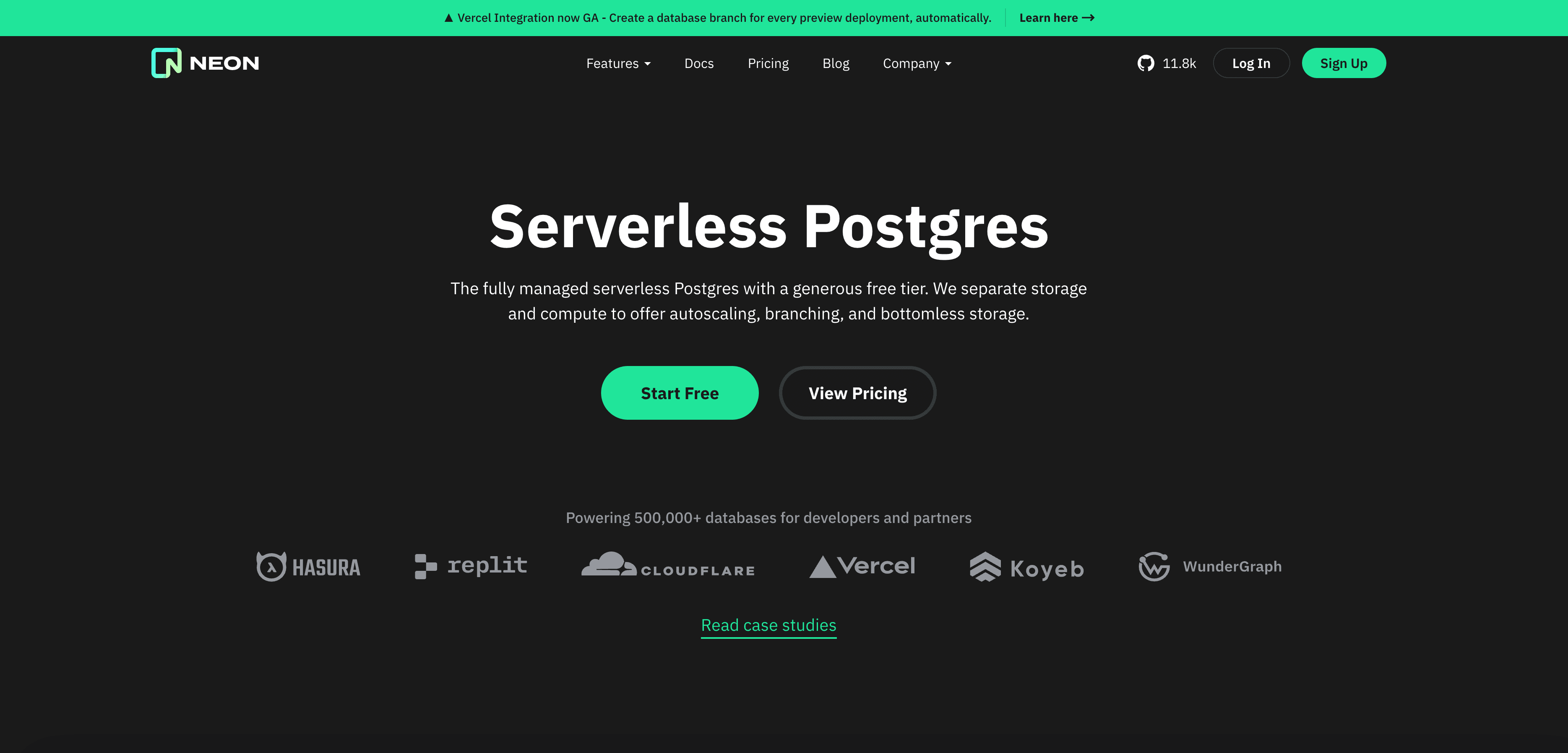1568x753 pixels.
Task: Click the Sign Up button
Action: (1343, 63)
